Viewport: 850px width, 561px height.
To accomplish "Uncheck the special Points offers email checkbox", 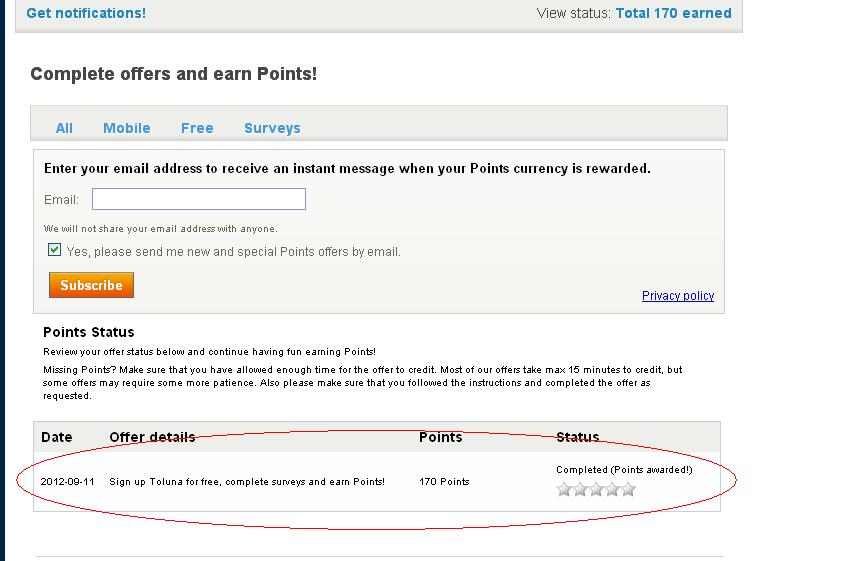I will [54, 250].
